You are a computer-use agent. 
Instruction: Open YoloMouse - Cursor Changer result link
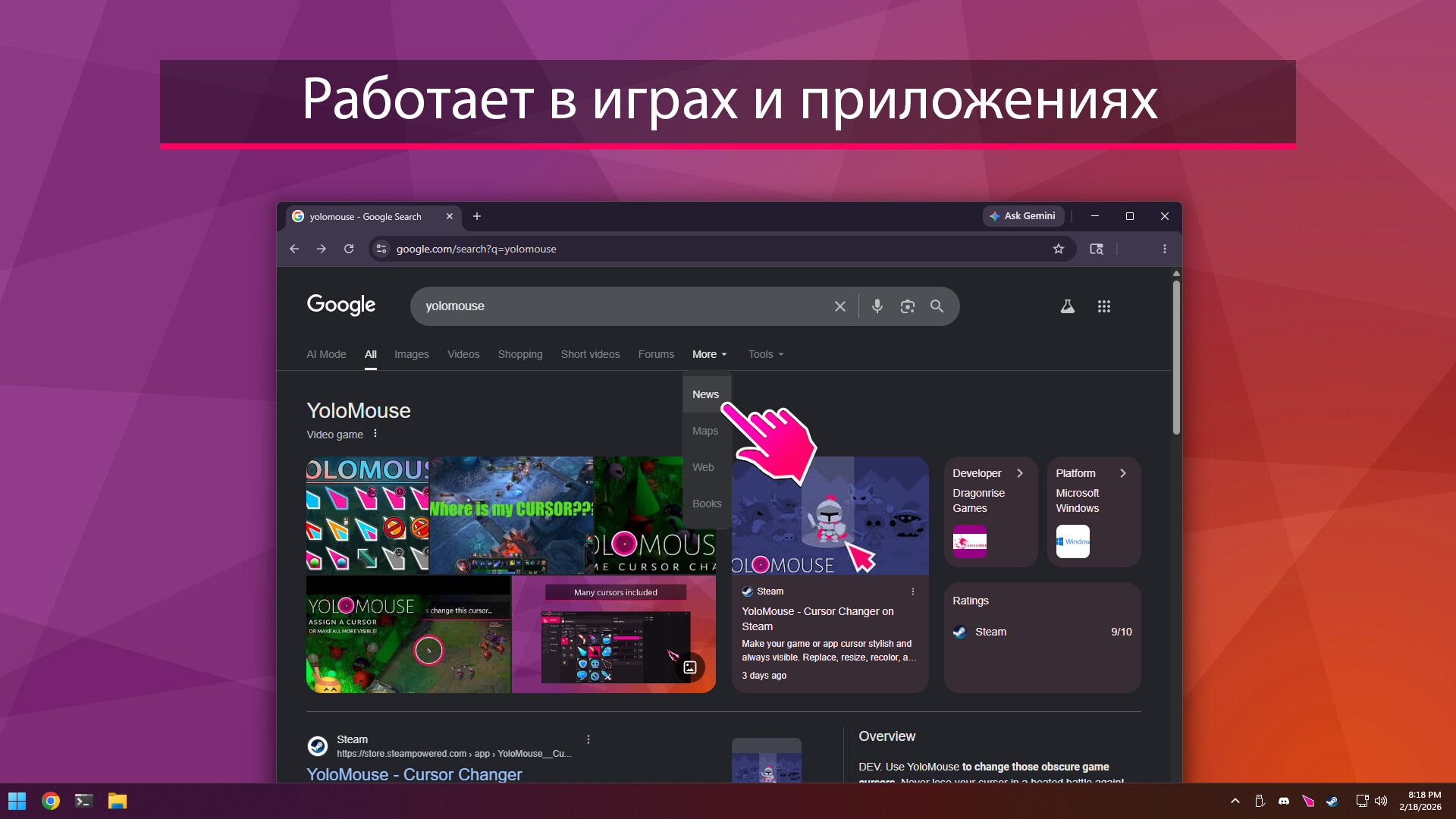pos(414,774)
